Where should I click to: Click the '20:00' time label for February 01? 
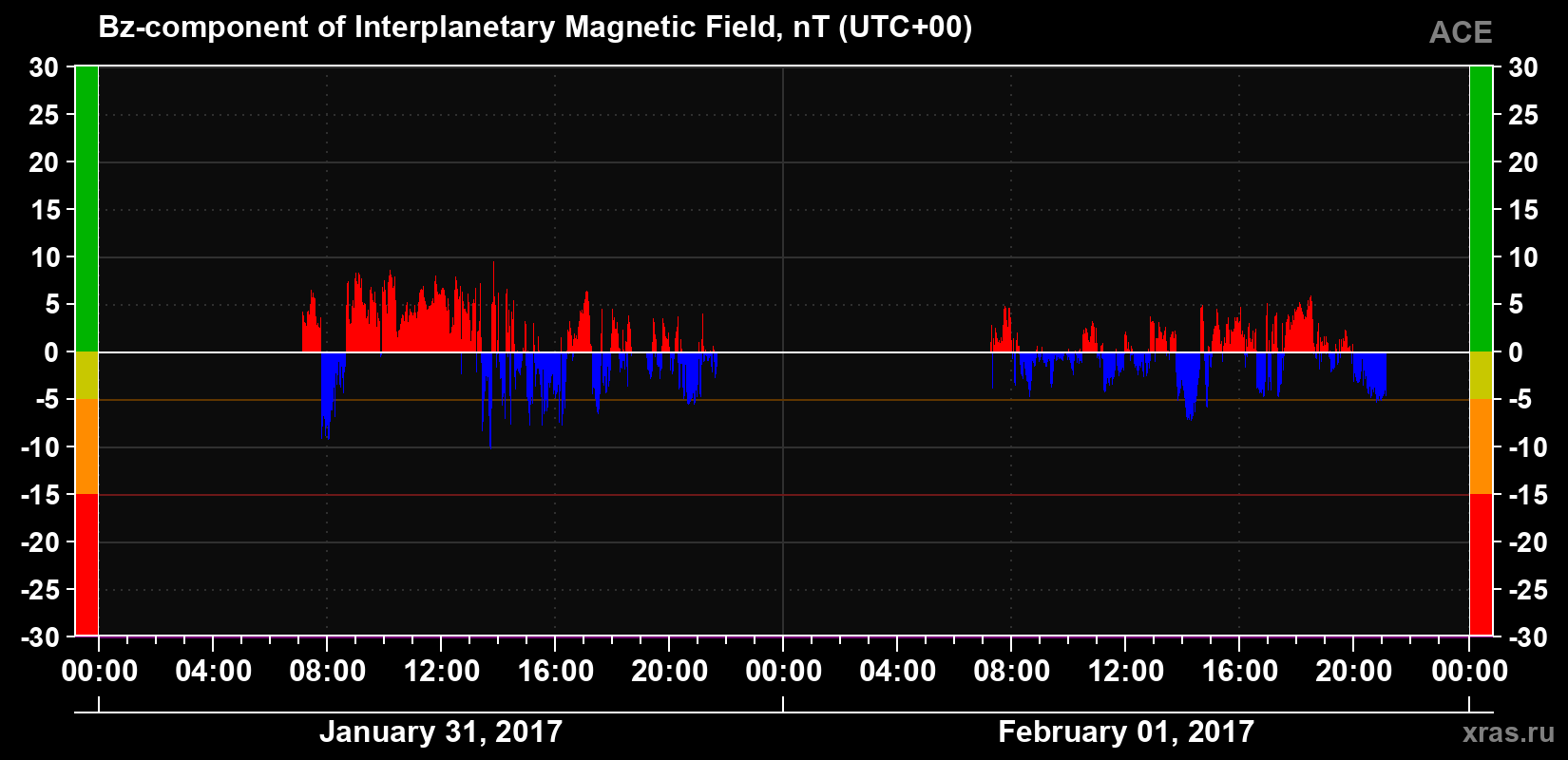(x=1353, y=672)
